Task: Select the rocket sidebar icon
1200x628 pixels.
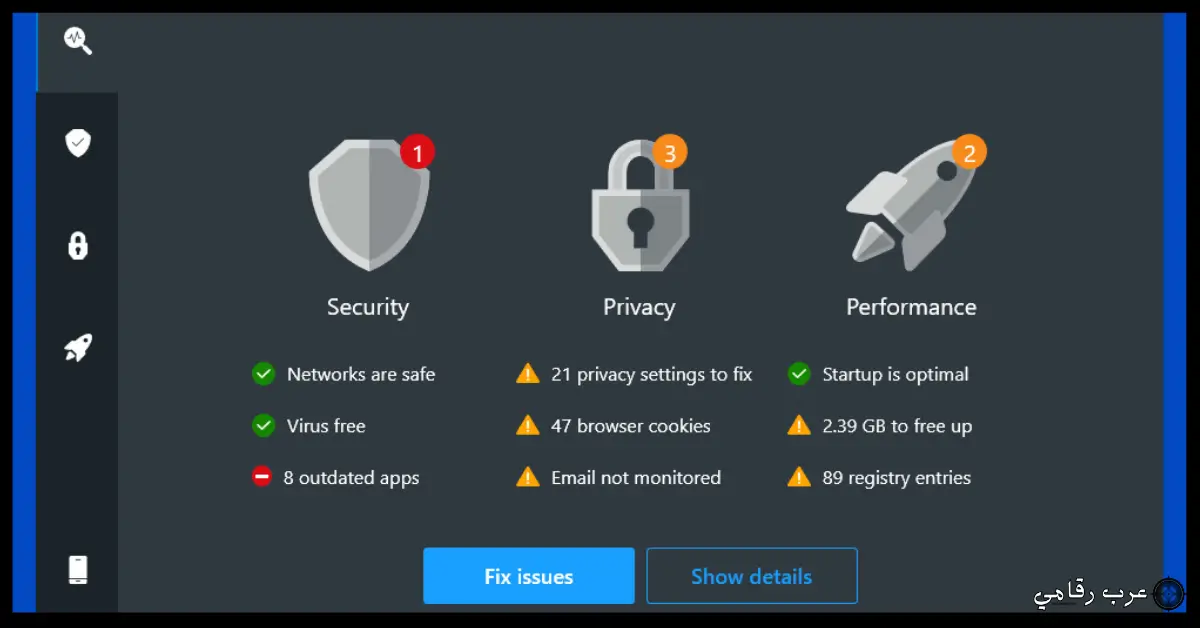Action: pyautogui.click(x=78, y=348)
